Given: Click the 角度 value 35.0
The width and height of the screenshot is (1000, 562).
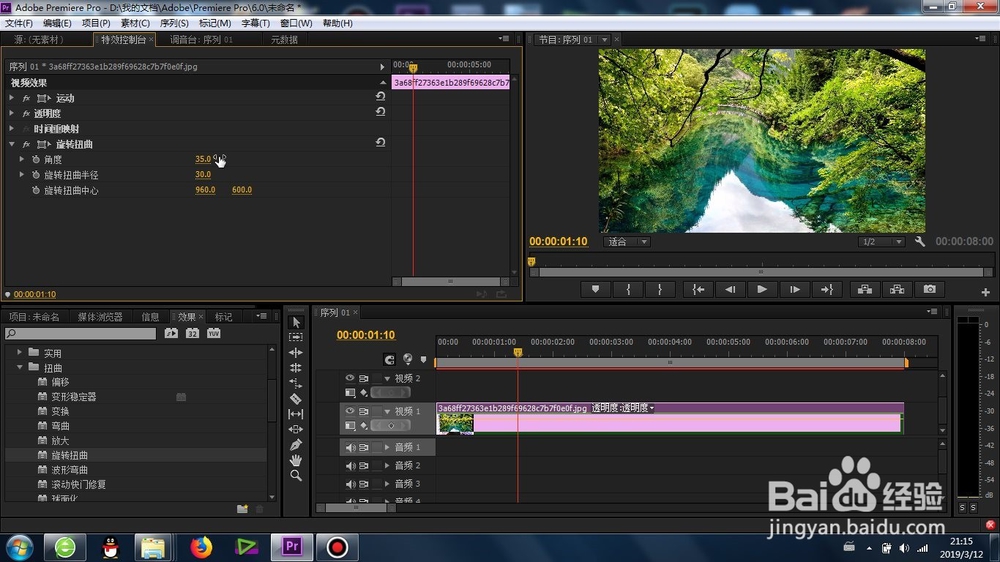Looking at the screenshot, I should tap(203, 159).
